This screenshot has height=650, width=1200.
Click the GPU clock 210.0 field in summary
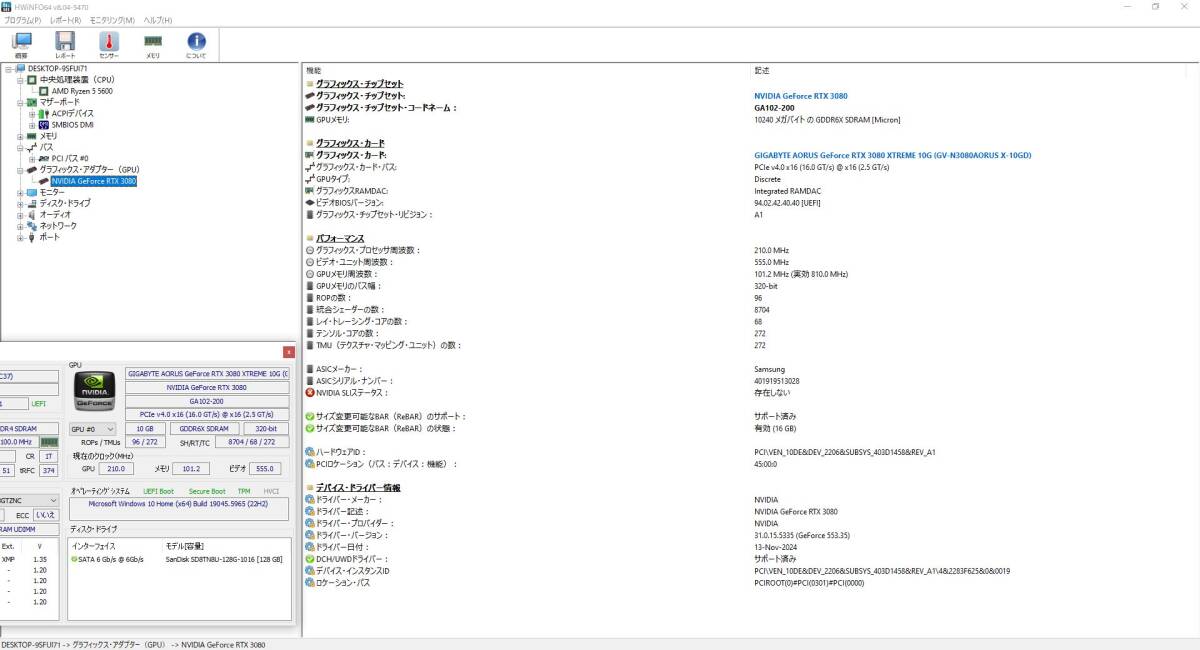(116, 468)
